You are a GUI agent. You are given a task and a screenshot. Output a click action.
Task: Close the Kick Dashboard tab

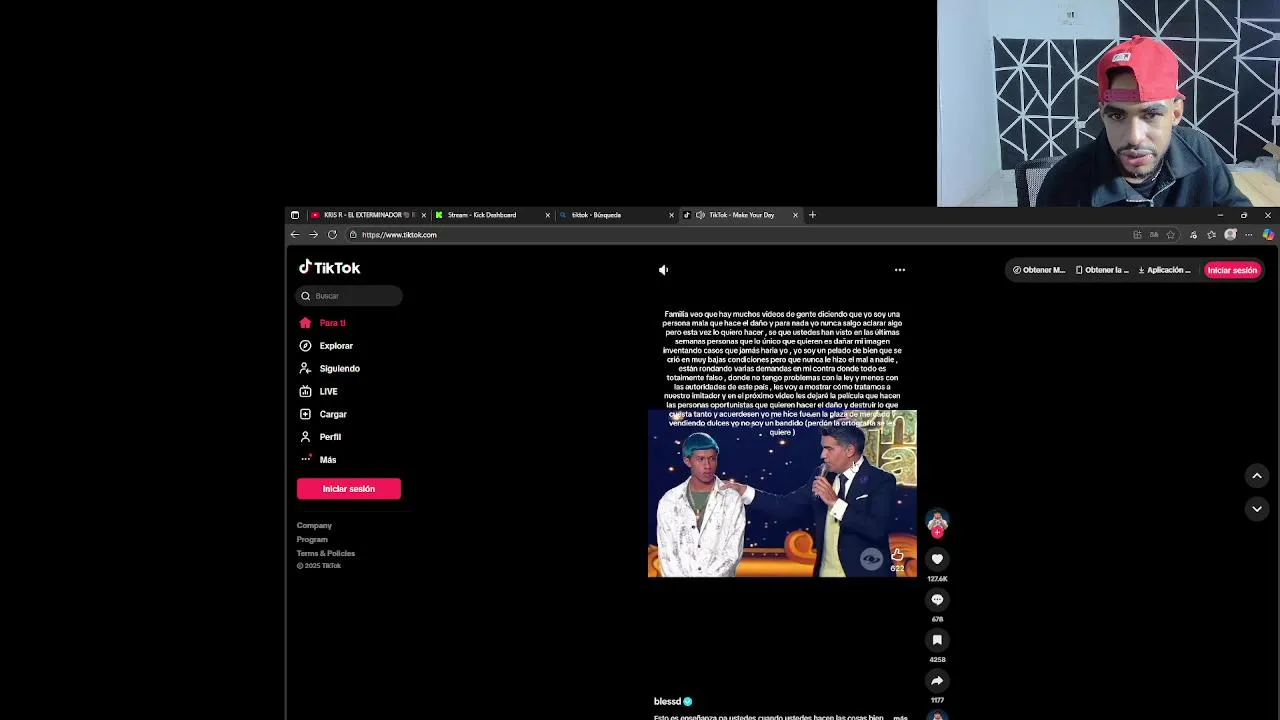[x=547, y=215]
